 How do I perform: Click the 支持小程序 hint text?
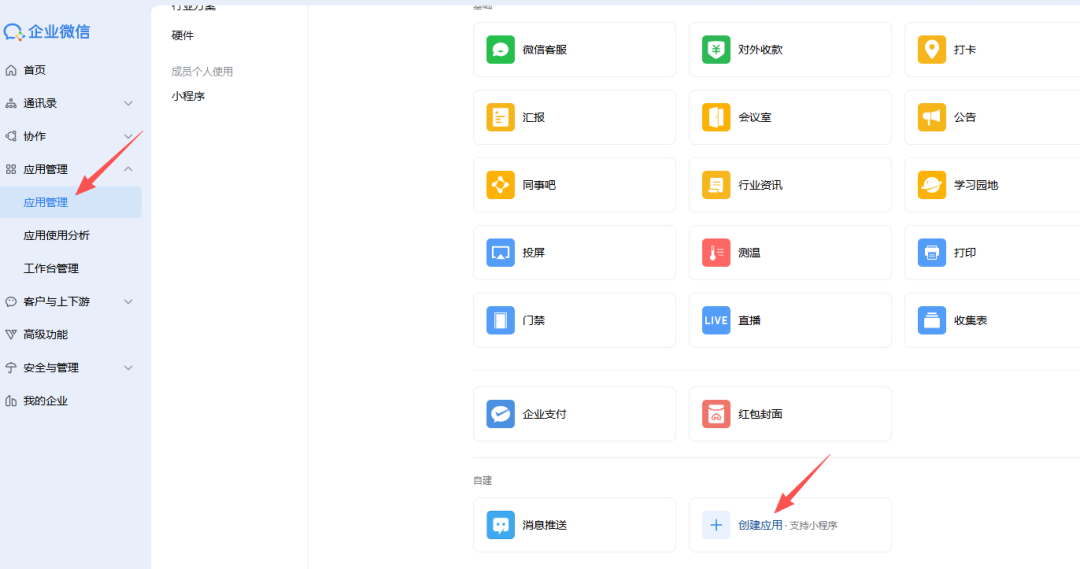(813, 526)
